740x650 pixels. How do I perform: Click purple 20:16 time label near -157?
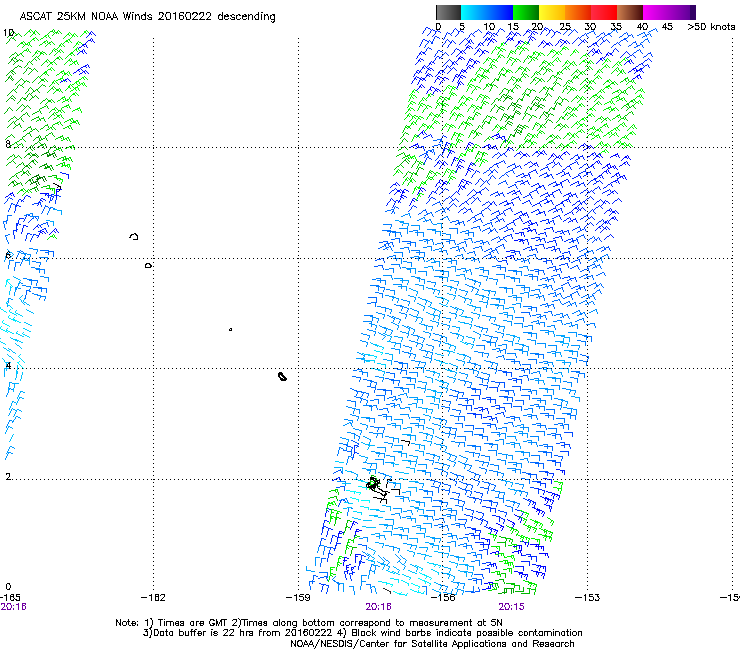point(378,607)
